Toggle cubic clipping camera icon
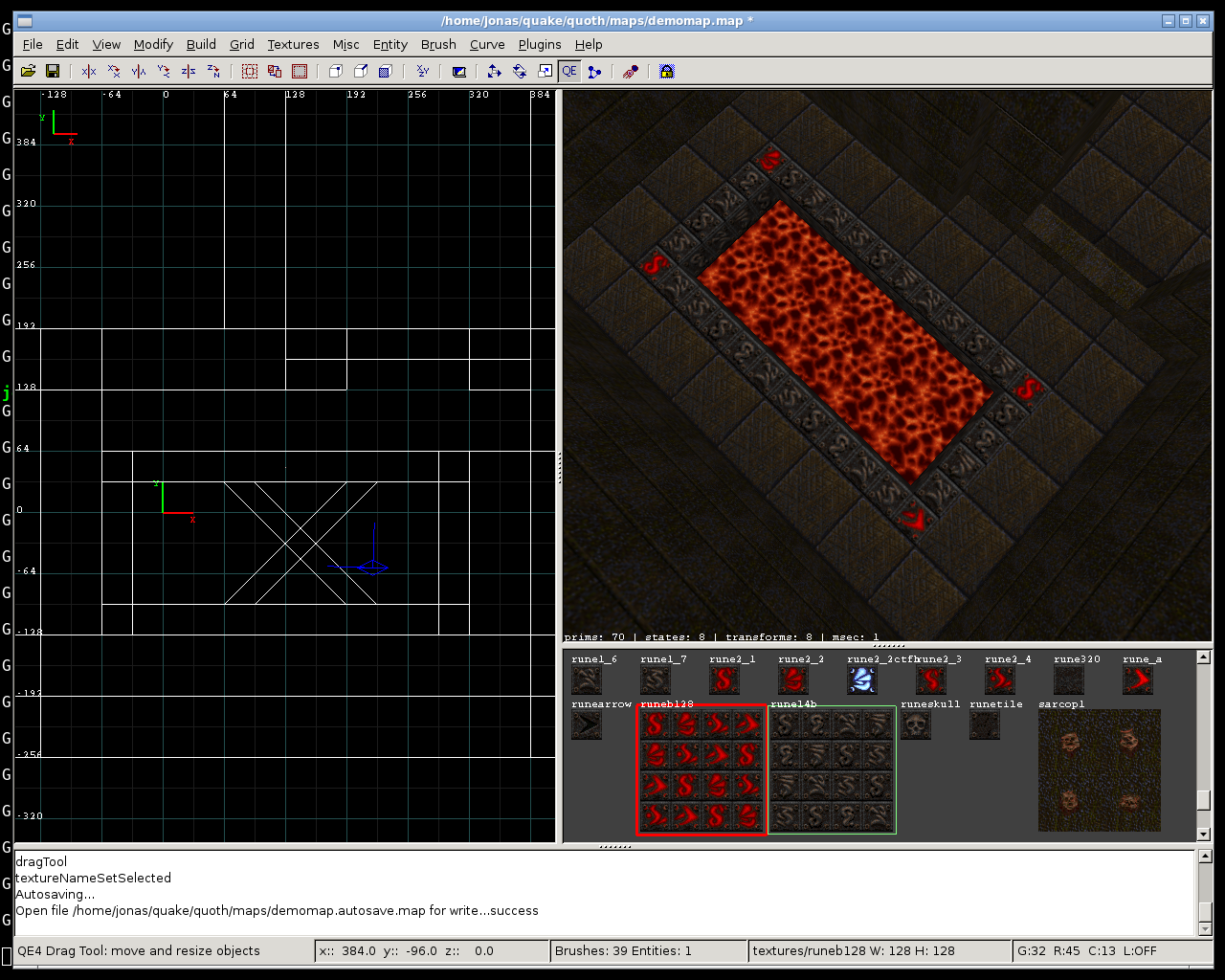This screenshot has height=980, width=1225. pos(458,71)
